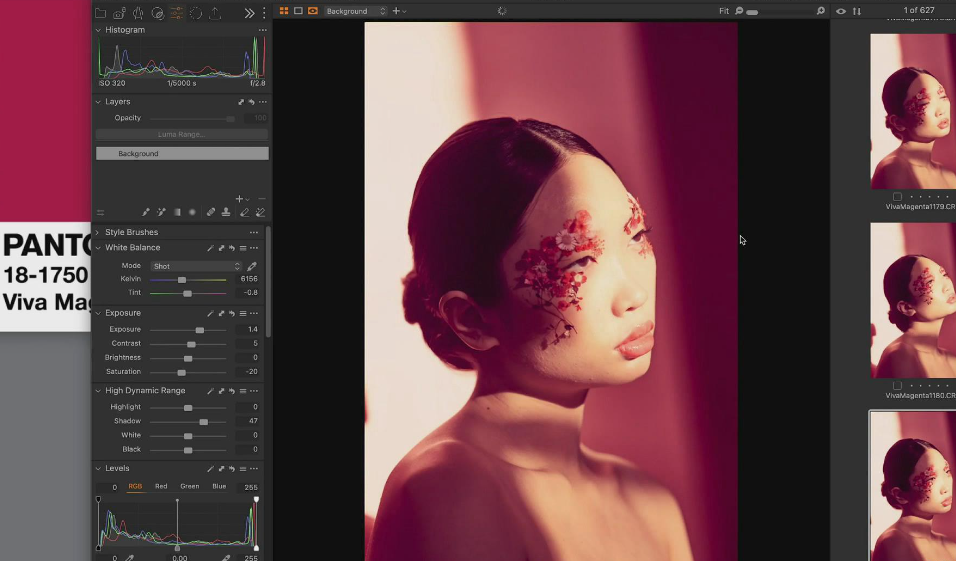Click Exposure auto-adjust wand icon

click(210, 313)
